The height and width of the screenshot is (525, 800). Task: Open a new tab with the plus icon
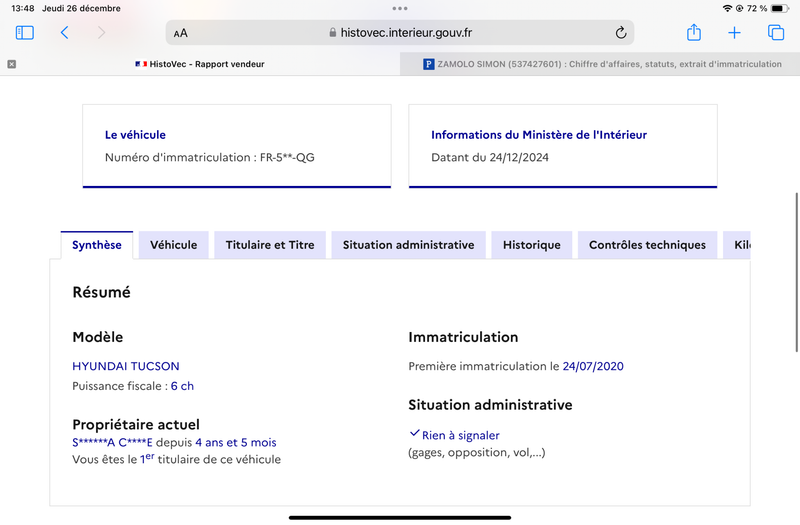point(734,33)
